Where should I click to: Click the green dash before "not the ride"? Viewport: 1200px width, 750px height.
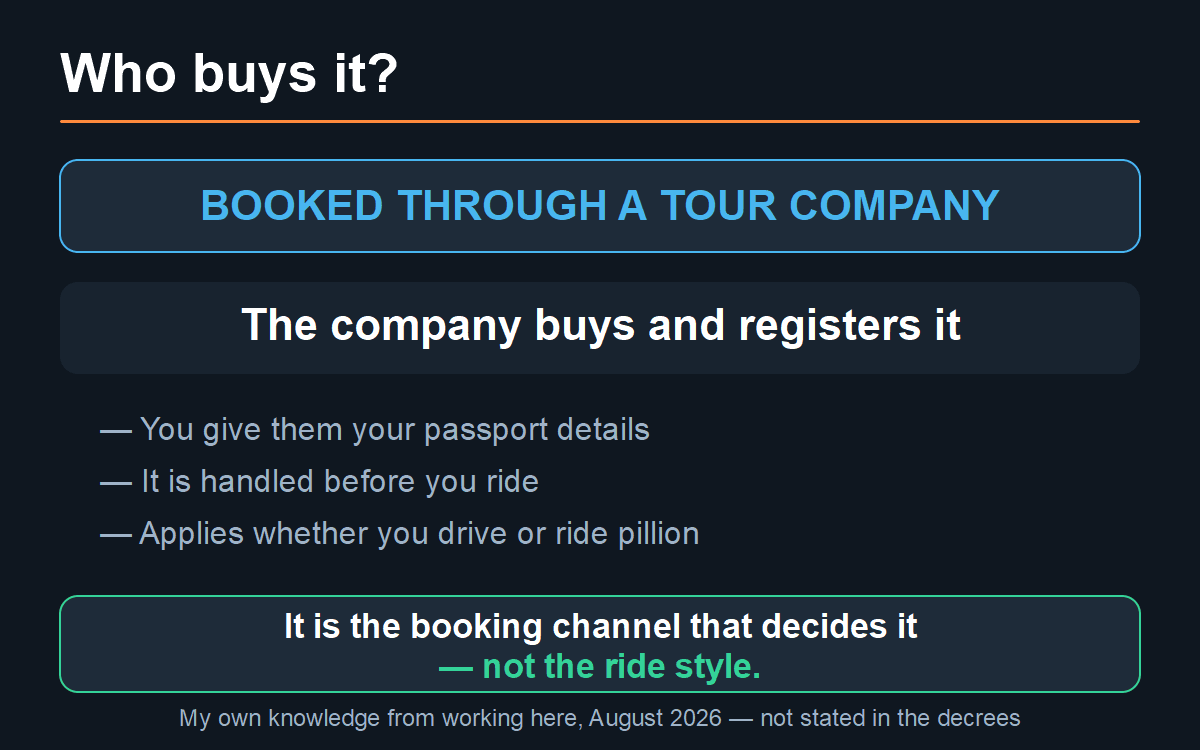(x=456, y=667)
